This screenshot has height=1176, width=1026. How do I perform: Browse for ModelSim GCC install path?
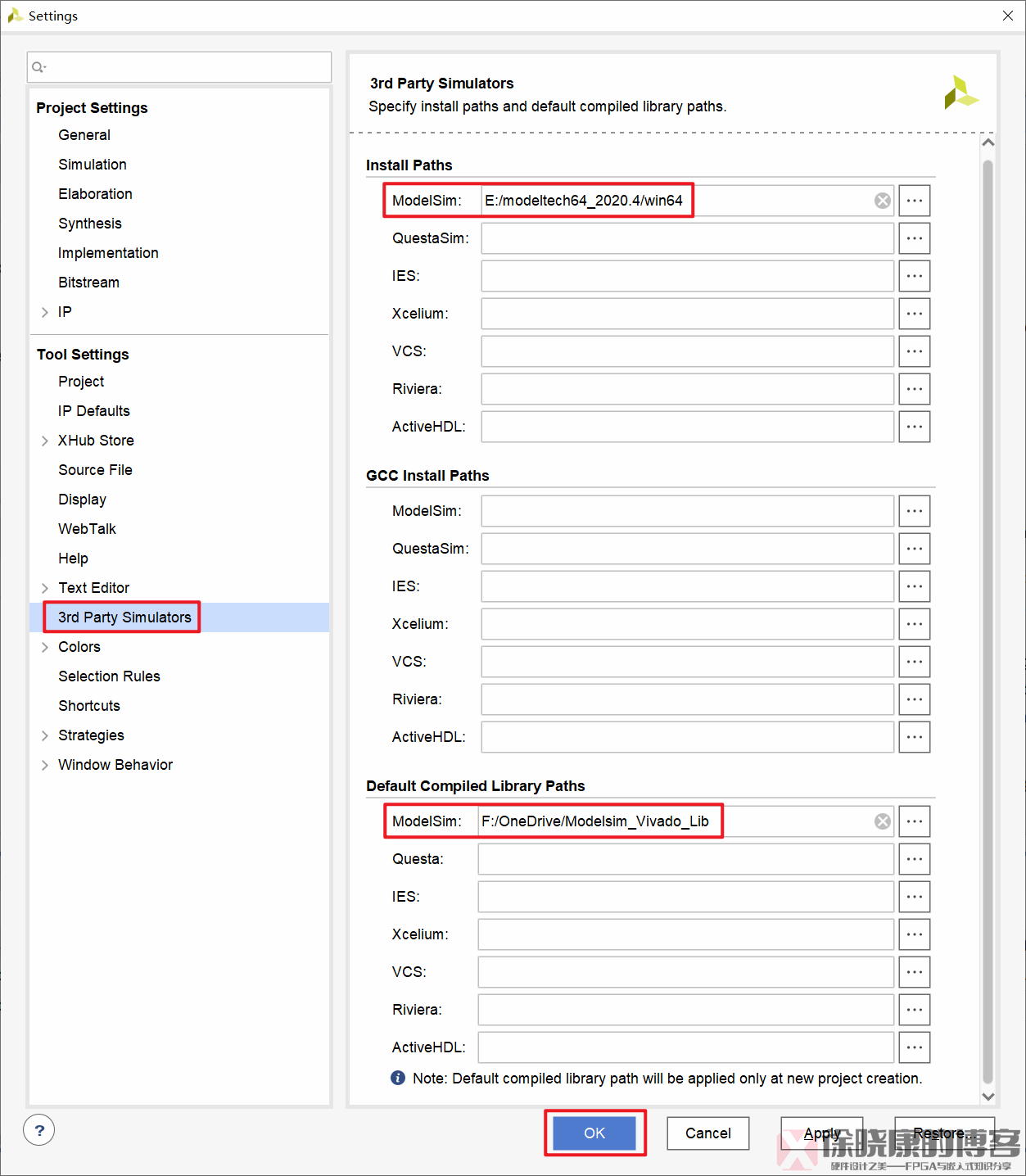click(915, 511)
